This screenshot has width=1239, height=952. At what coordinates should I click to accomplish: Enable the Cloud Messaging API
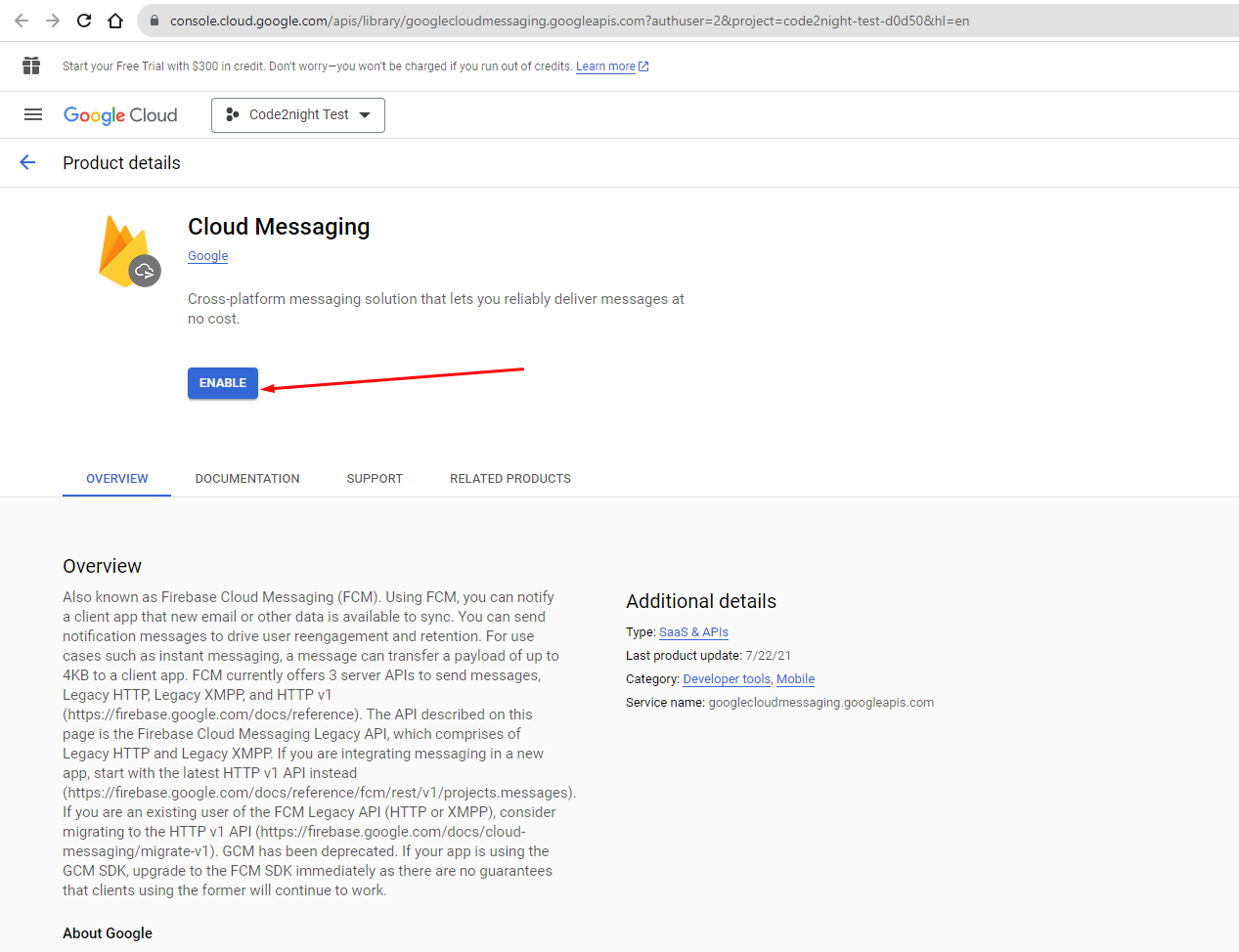223,383
